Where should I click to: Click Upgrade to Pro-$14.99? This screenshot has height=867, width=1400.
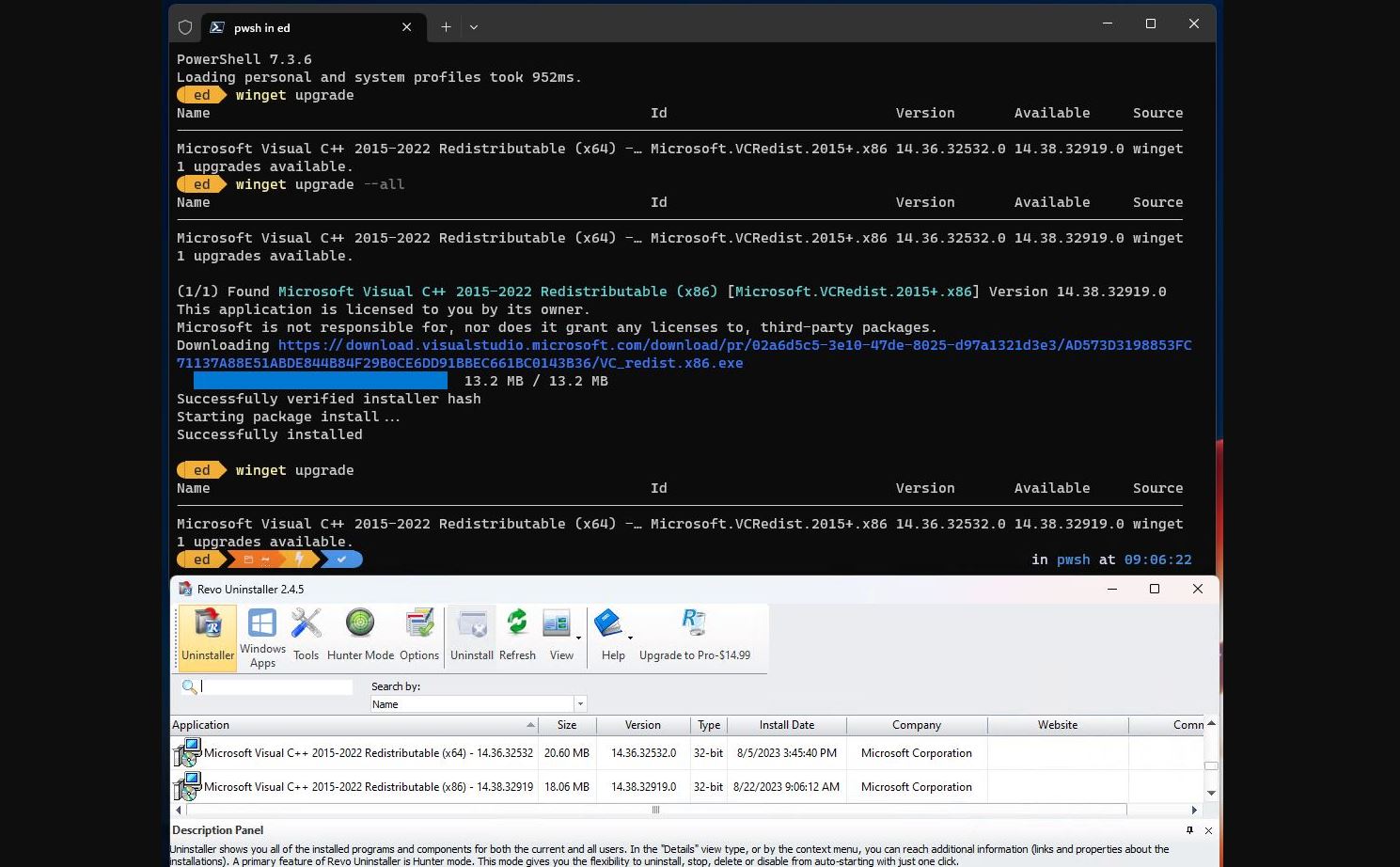695,637
